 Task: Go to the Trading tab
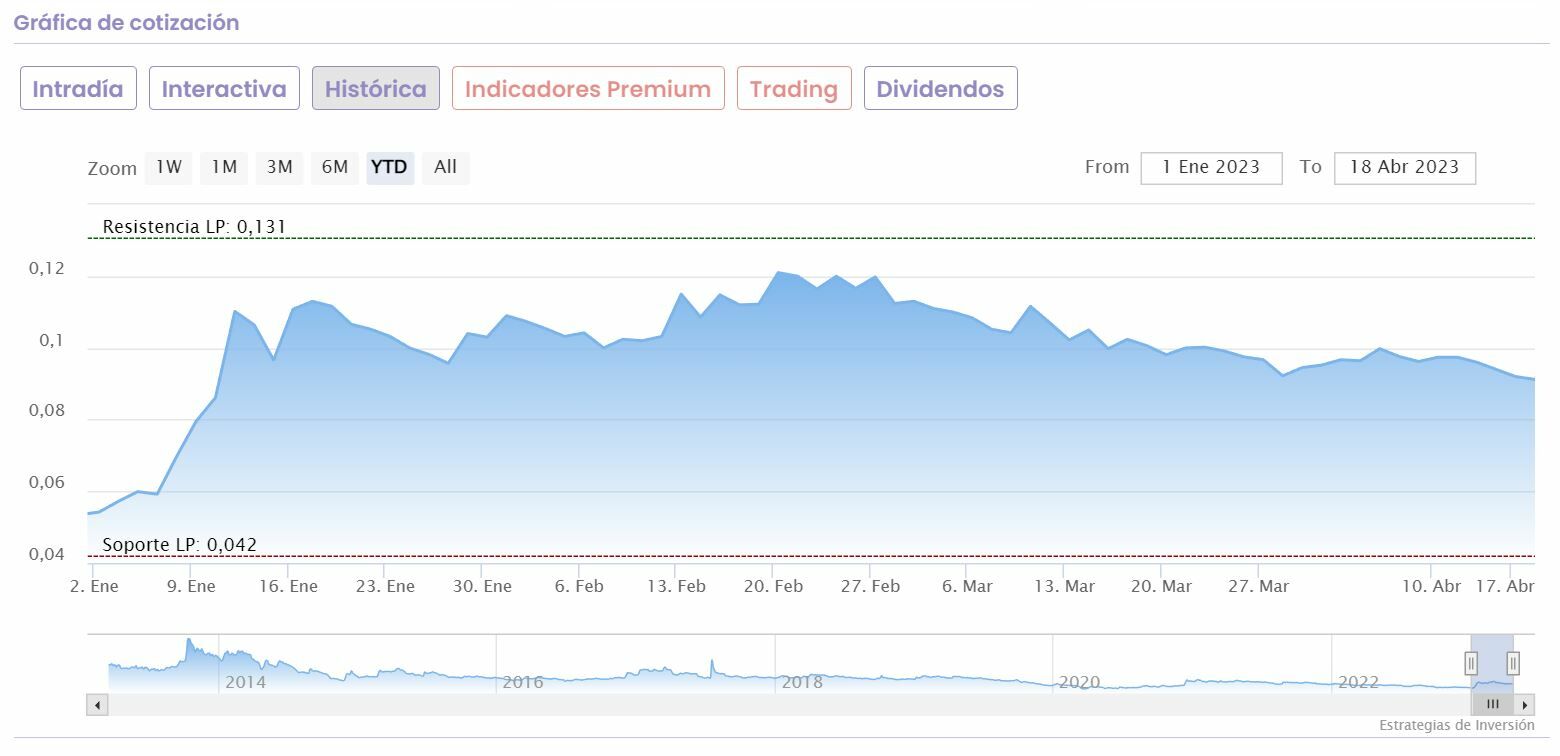(794, 89)
